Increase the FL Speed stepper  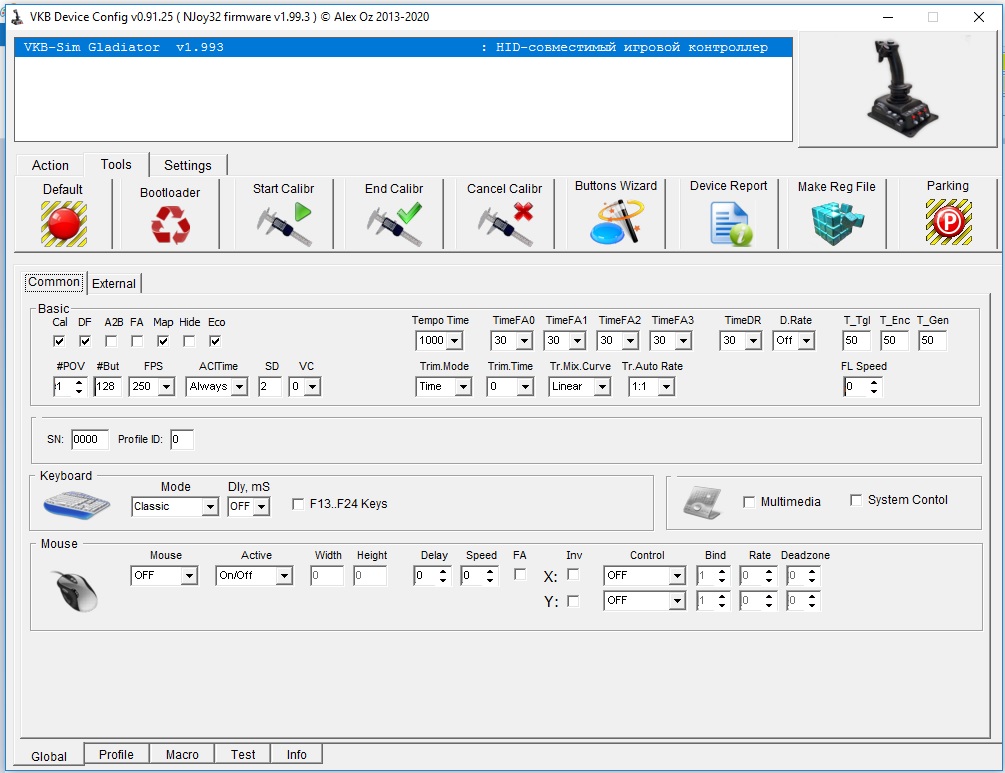coord(874,383)
